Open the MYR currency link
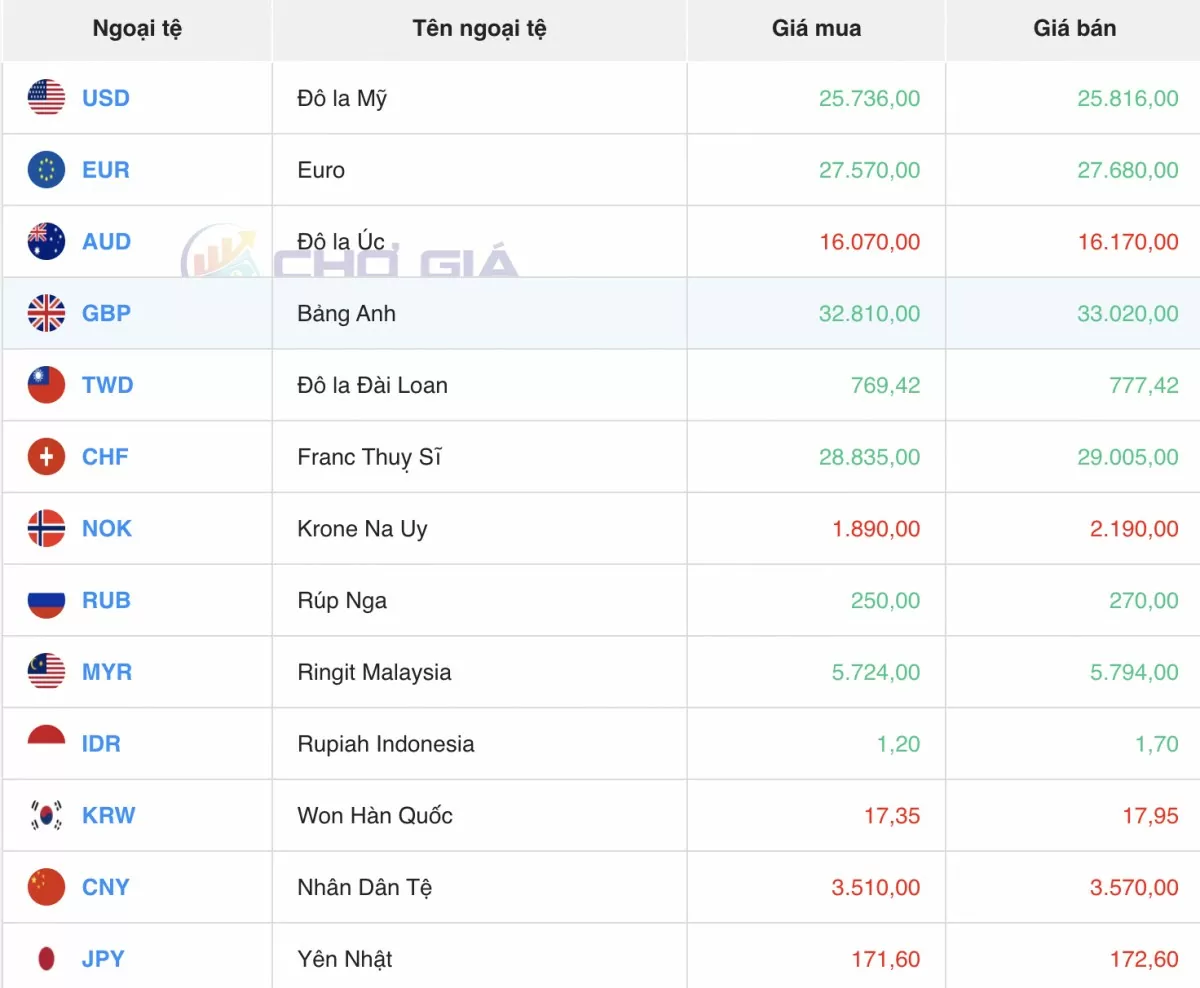 [107, 672]
